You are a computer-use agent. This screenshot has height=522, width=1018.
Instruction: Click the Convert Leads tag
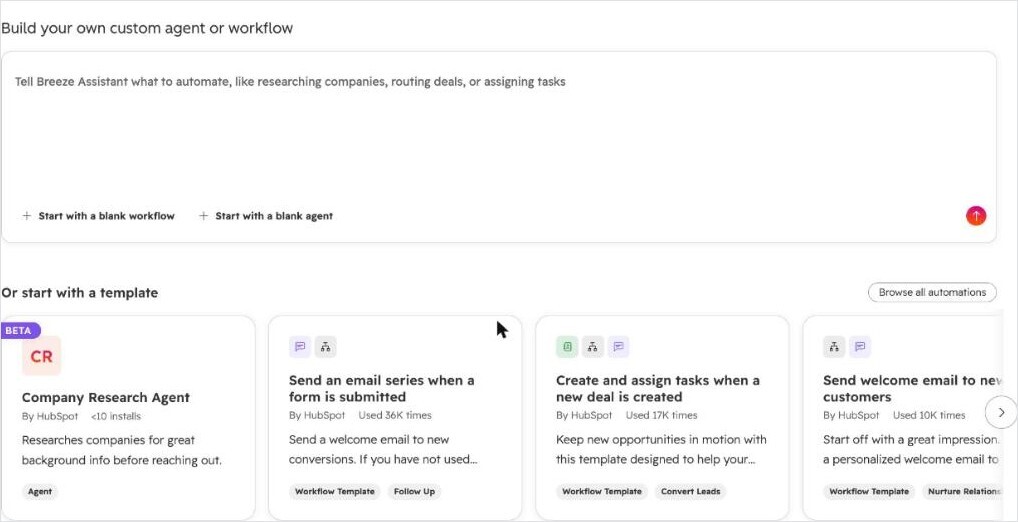coord(691,491)
